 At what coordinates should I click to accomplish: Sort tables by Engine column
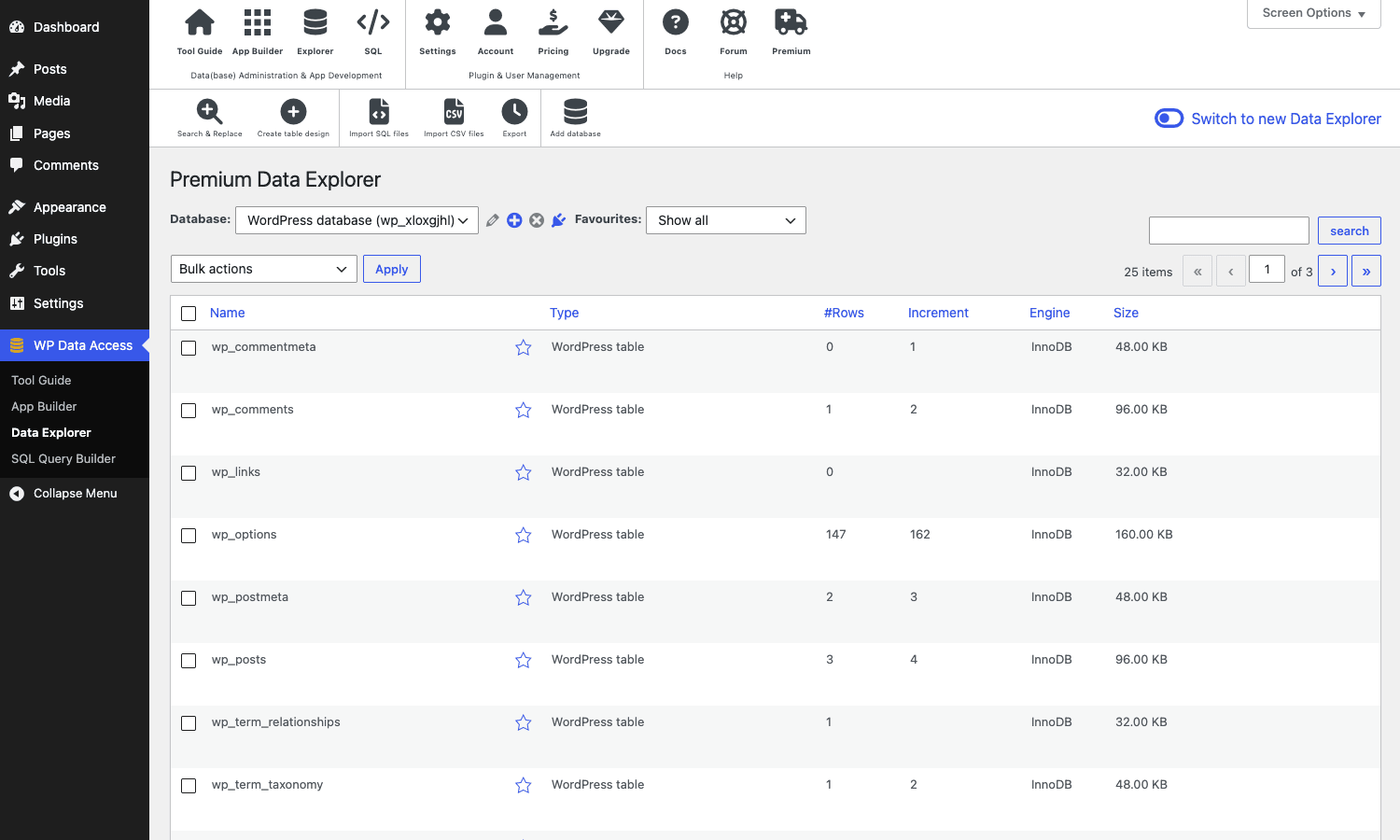[1050, 313]
